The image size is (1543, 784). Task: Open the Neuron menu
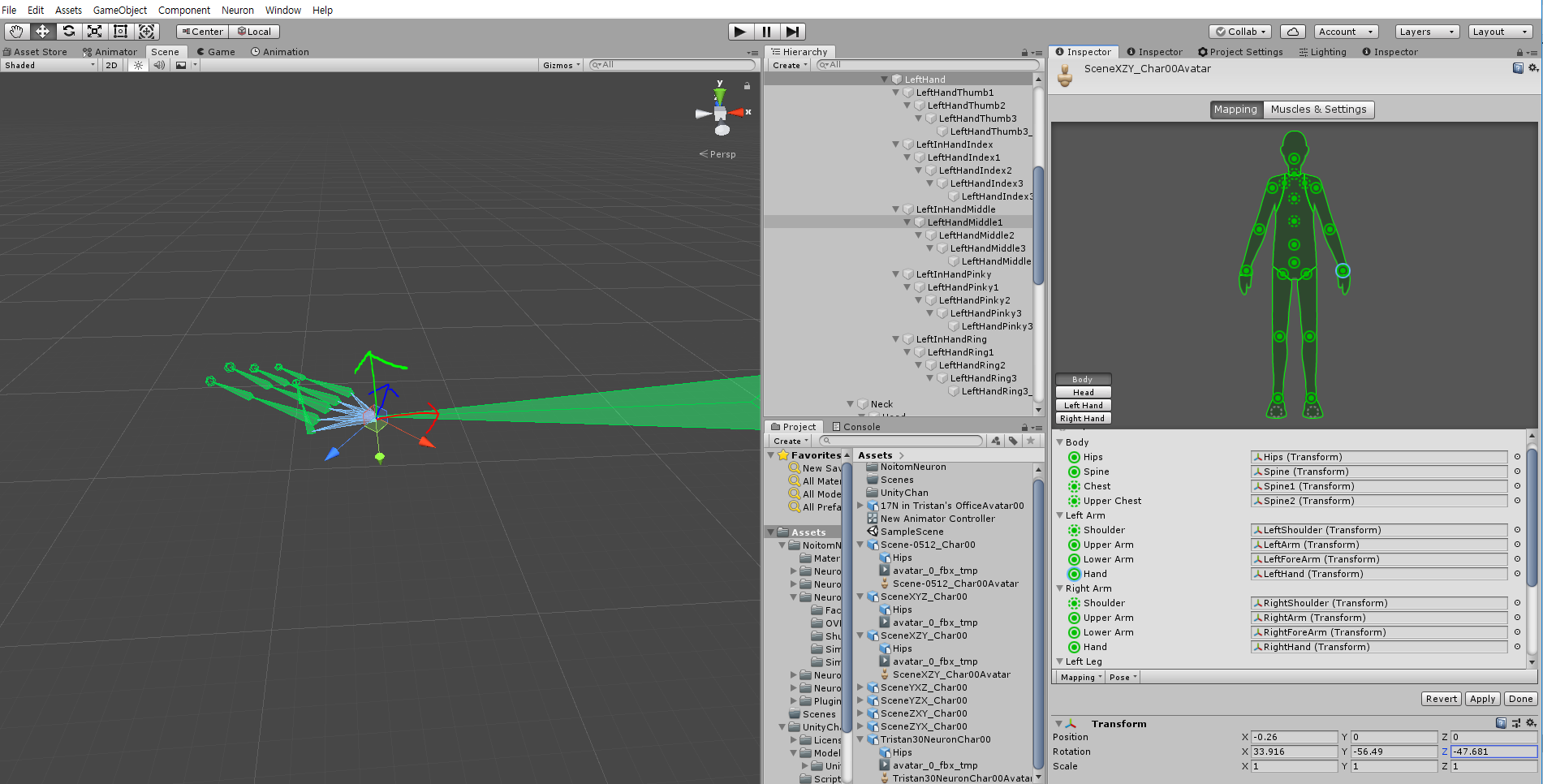(238, 10)
